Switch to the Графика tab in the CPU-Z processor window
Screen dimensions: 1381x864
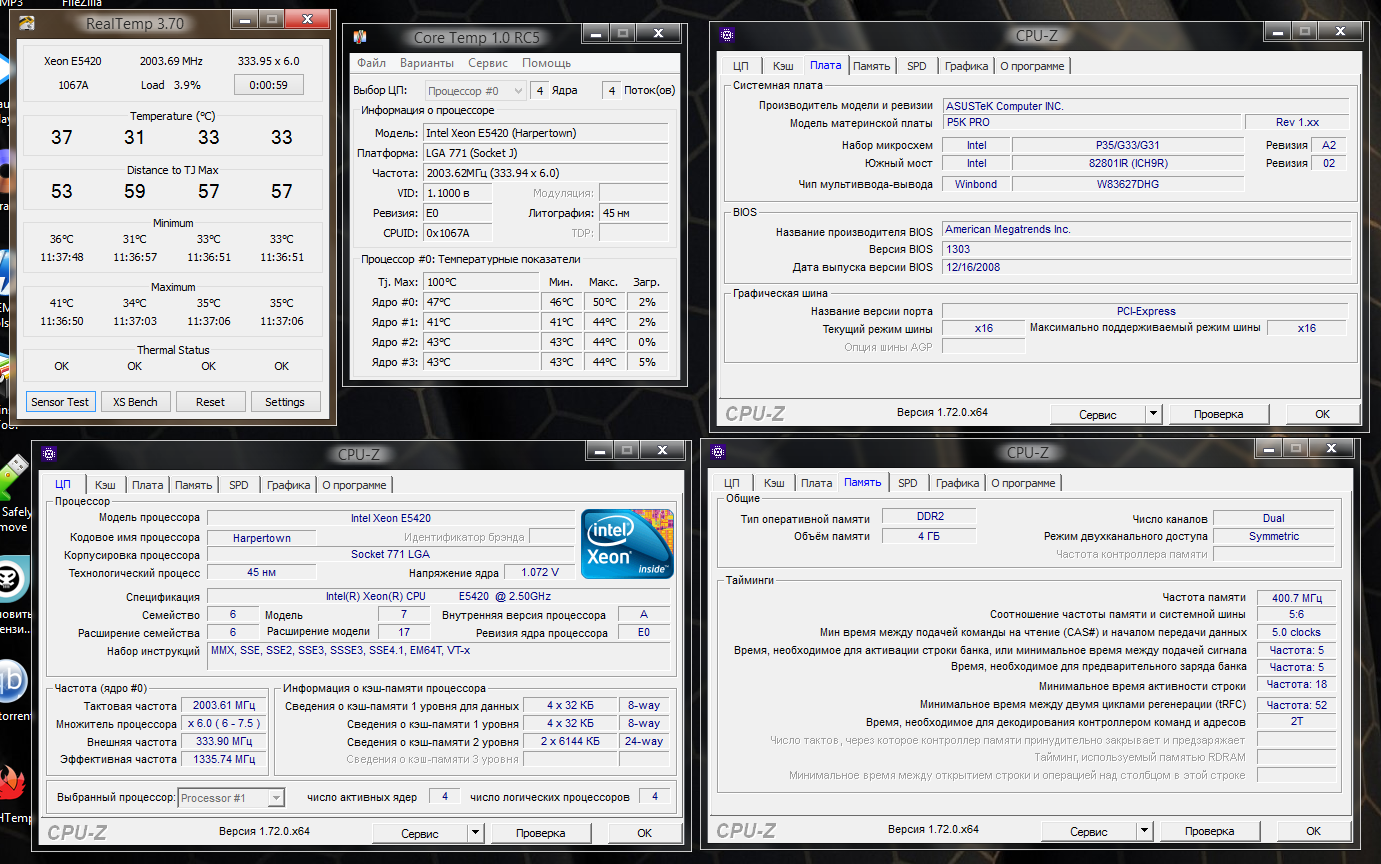289,485
